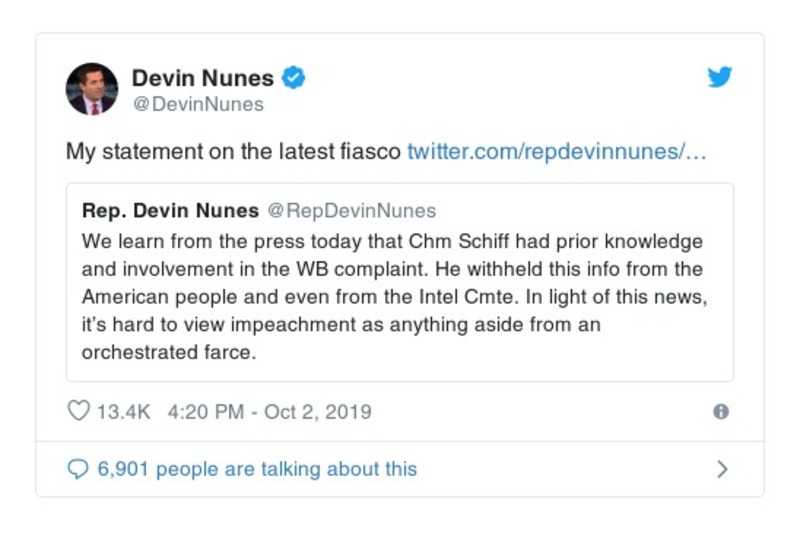
Task: Click the Oct 2, 2019 date
Action: (x=317, y=411)
